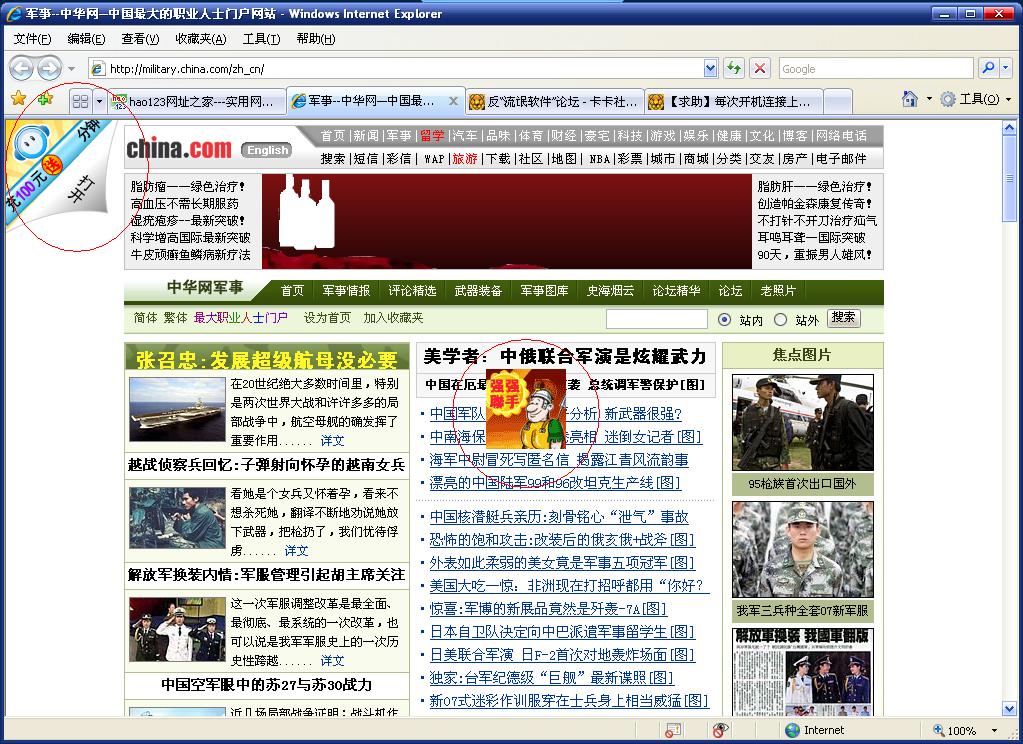The image size is (1023, 744).
Task: Open the search provider dropdown arrow
Action: coord(1005,68)
